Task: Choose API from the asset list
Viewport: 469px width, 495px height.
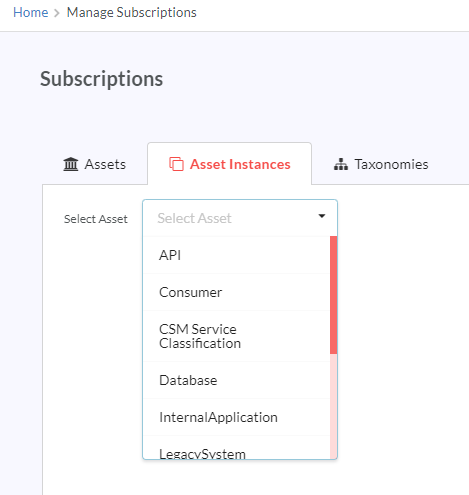Action: (237, 255)
